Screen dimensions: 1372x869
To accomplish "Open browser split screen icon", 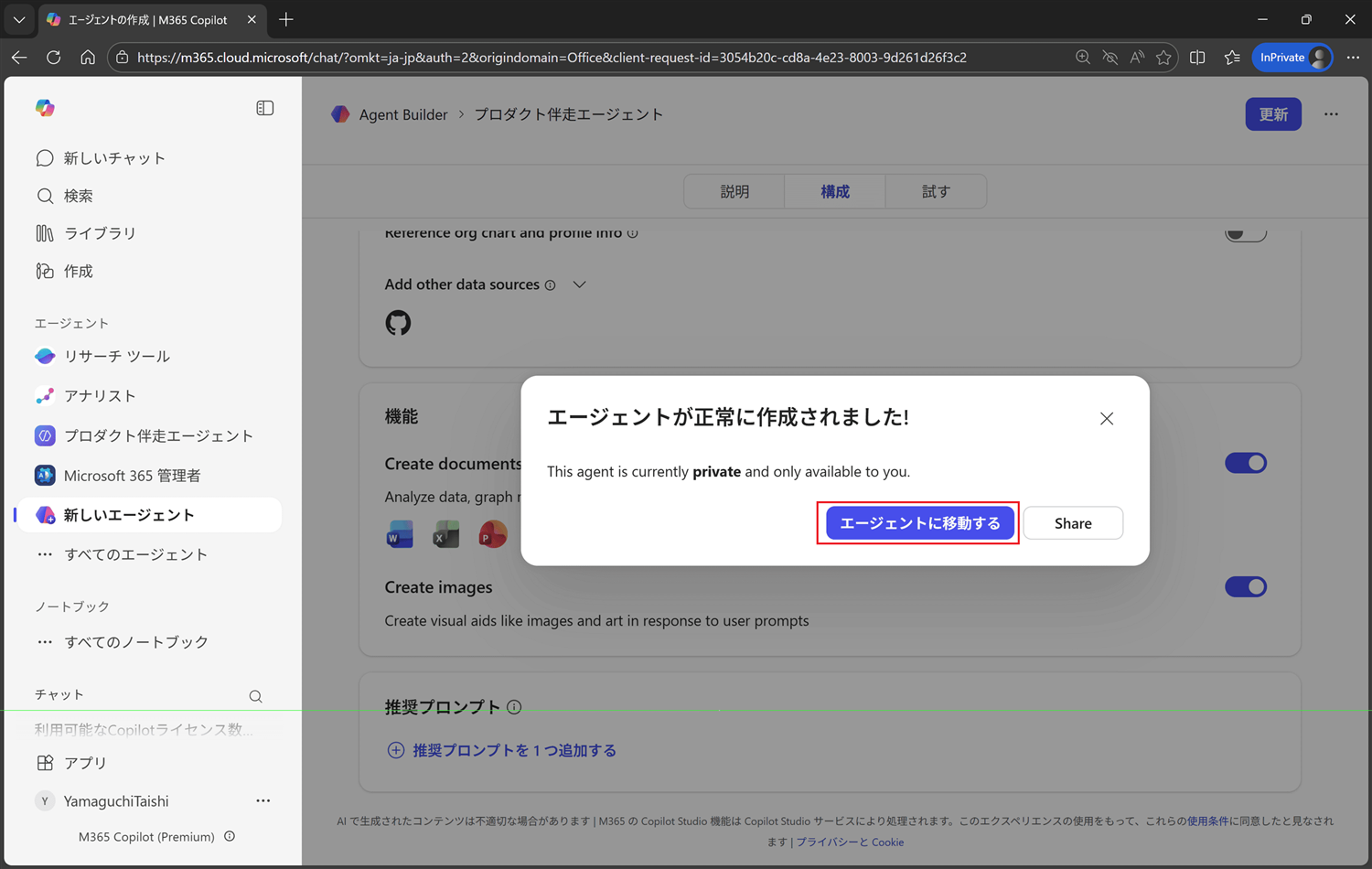I will [x=1197, y=58].
